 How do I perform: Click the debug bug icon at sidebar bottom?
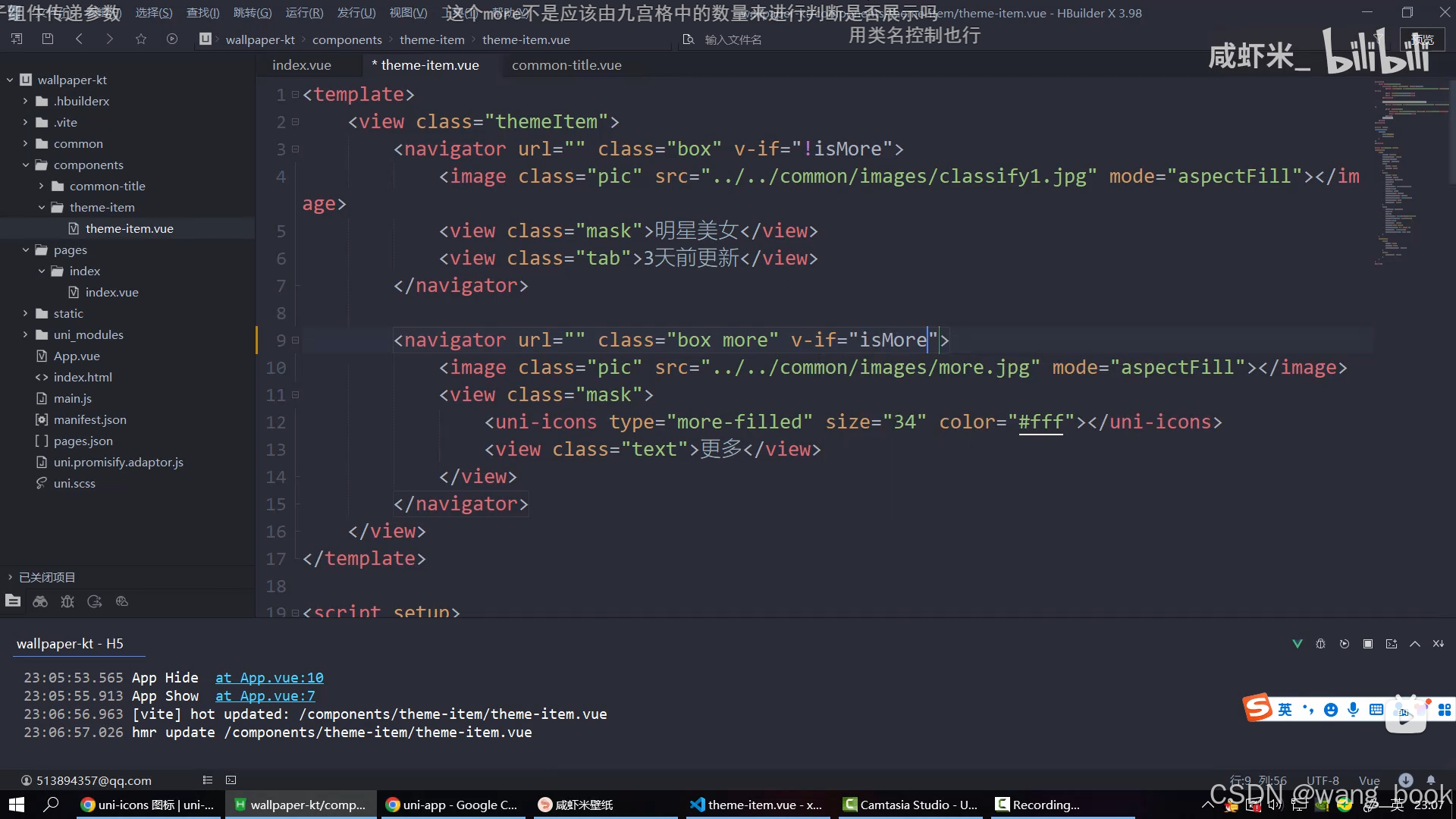67,601
